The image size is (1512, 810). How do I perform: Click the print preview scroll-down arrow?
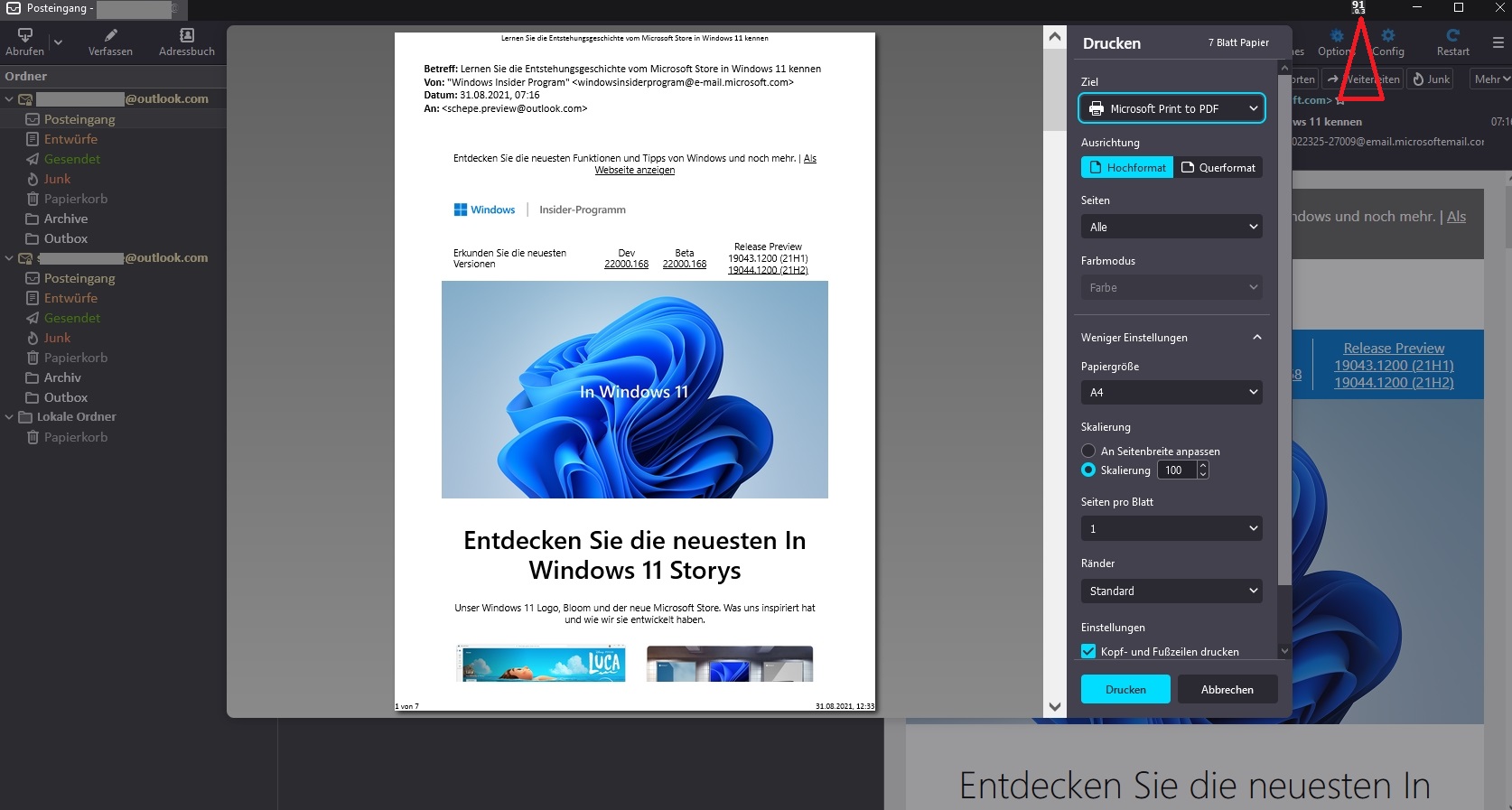[1054, 706]
